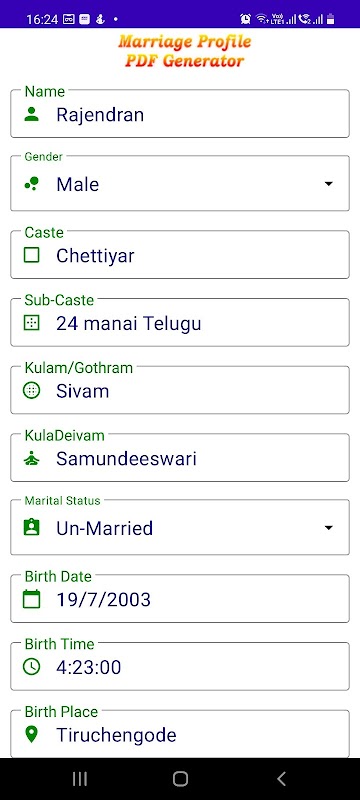Focus the 24 manai Telugu field
360x800 pixels.
180,322
